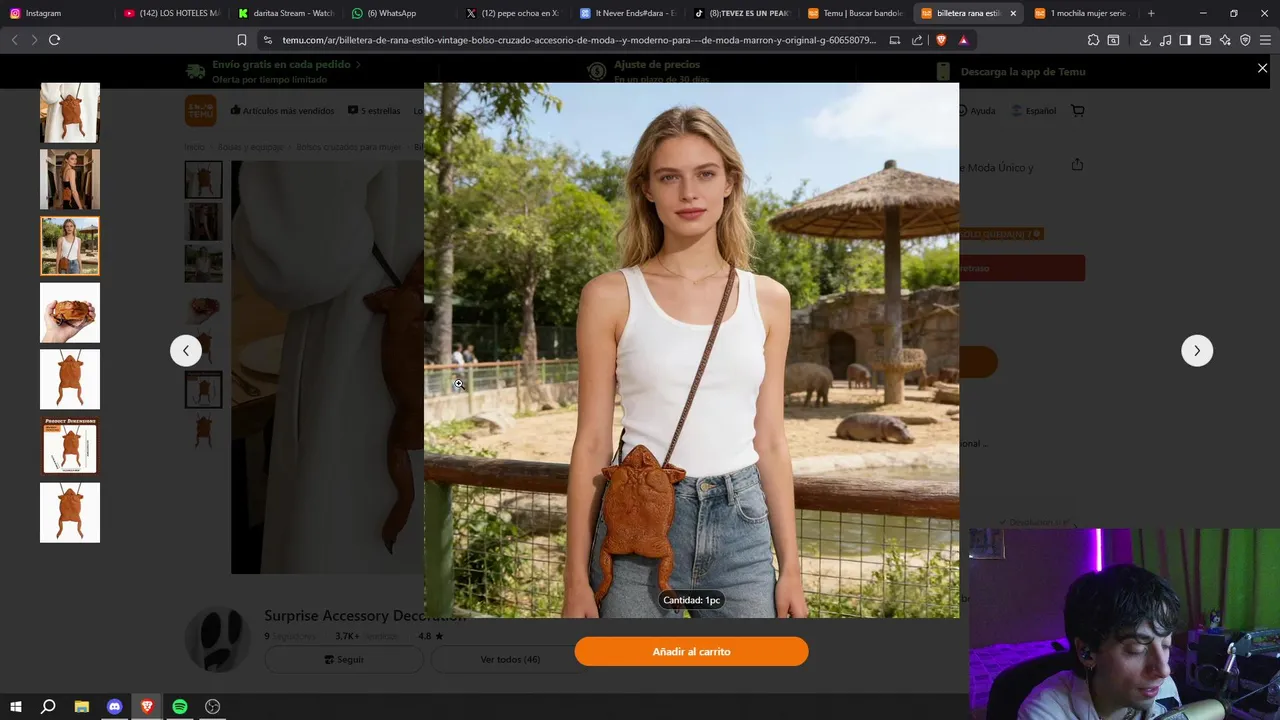Open File Explorer from the taskbar
This screenshot has width=1280, height=720.
tap(82, 706)
